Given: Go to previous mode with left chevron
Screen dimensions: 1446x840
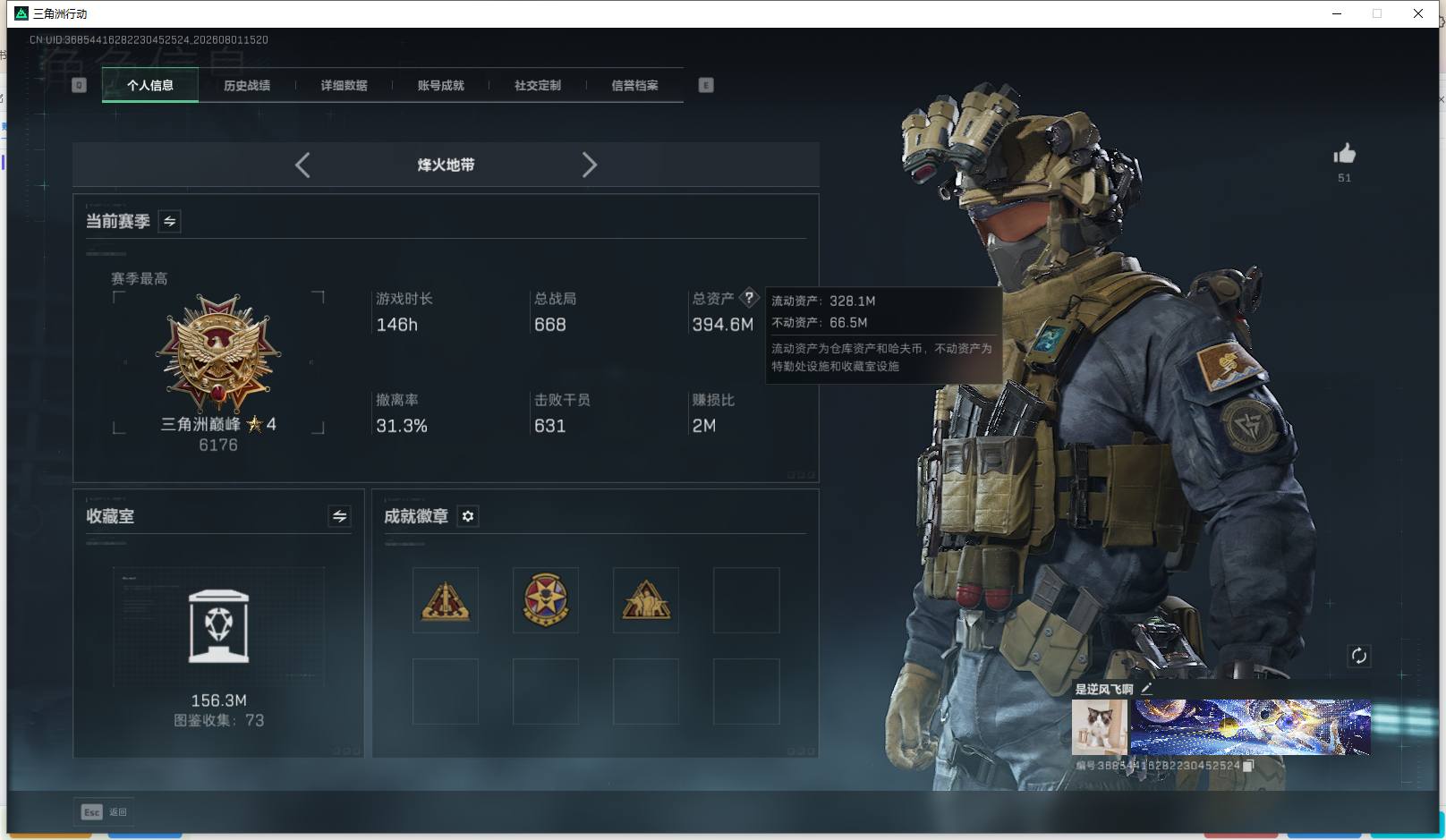Looking at the screenshot, I should (x=302, y=165).
